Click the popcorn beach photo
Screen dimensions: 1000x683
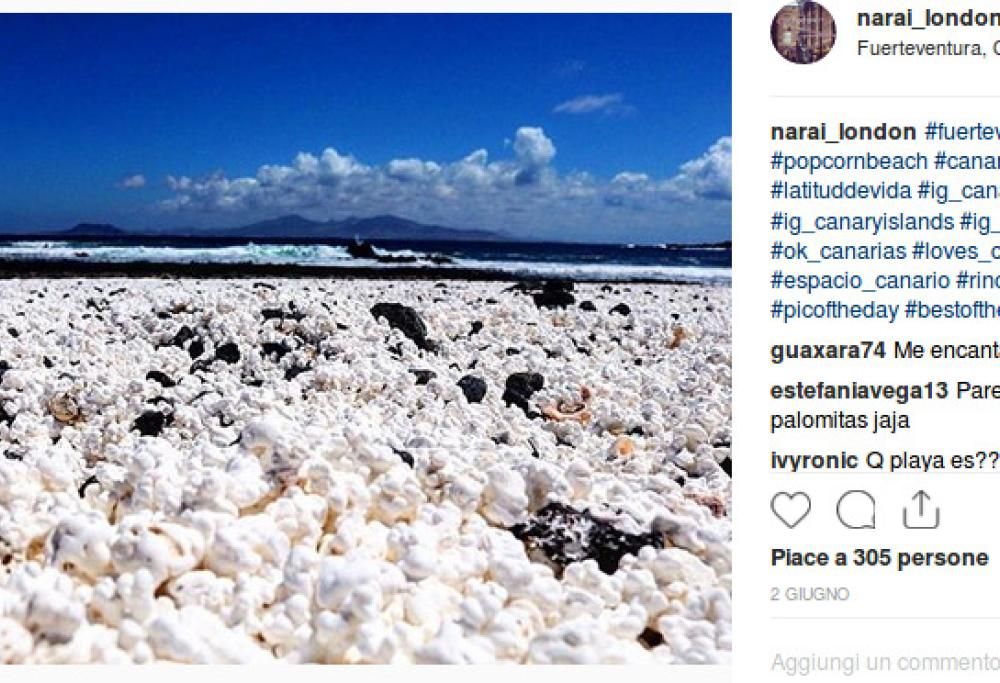click(x=365, y=339)
